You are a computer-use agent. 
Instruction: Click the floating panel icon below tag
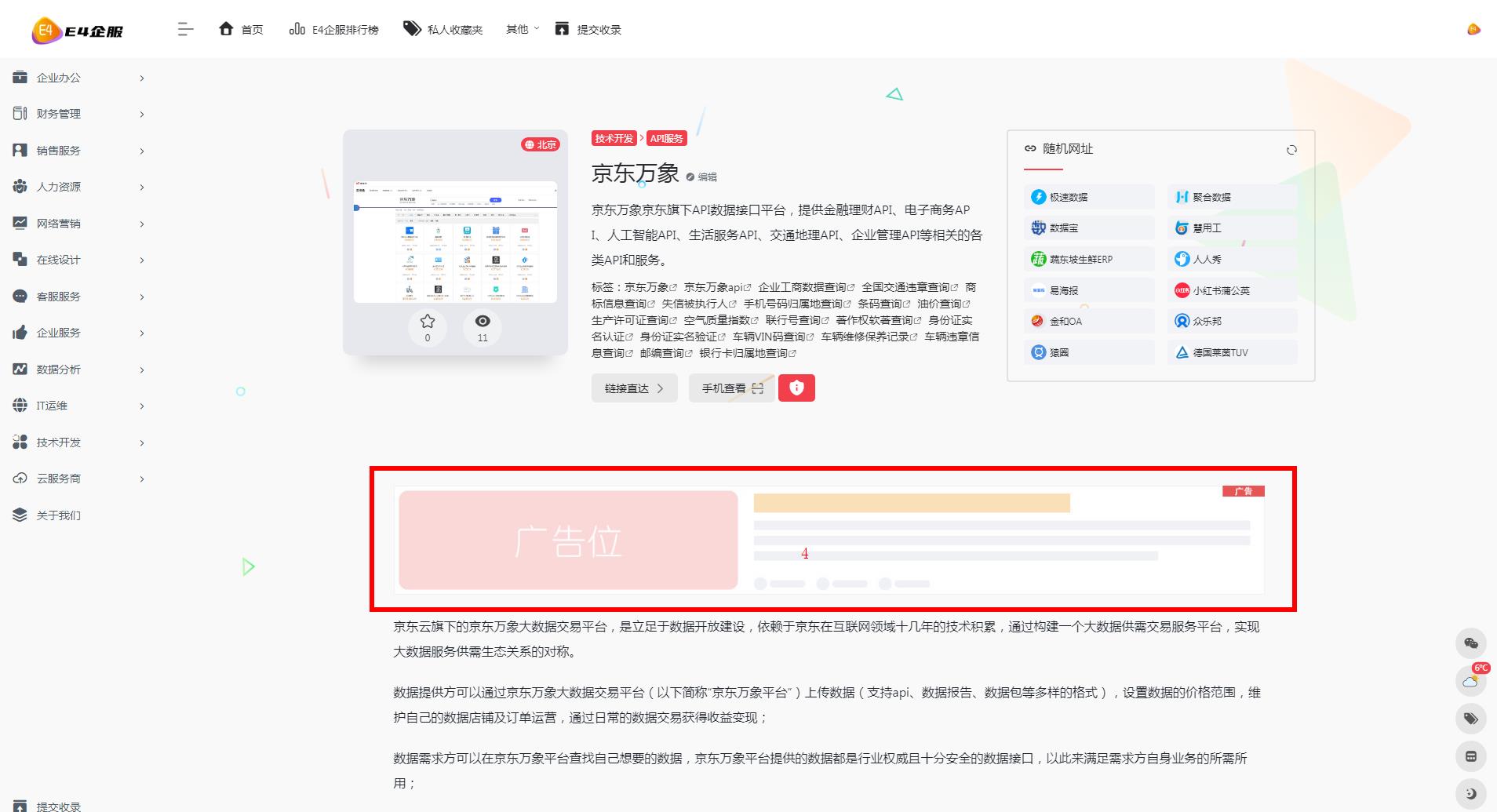[x=1471, y=756]
